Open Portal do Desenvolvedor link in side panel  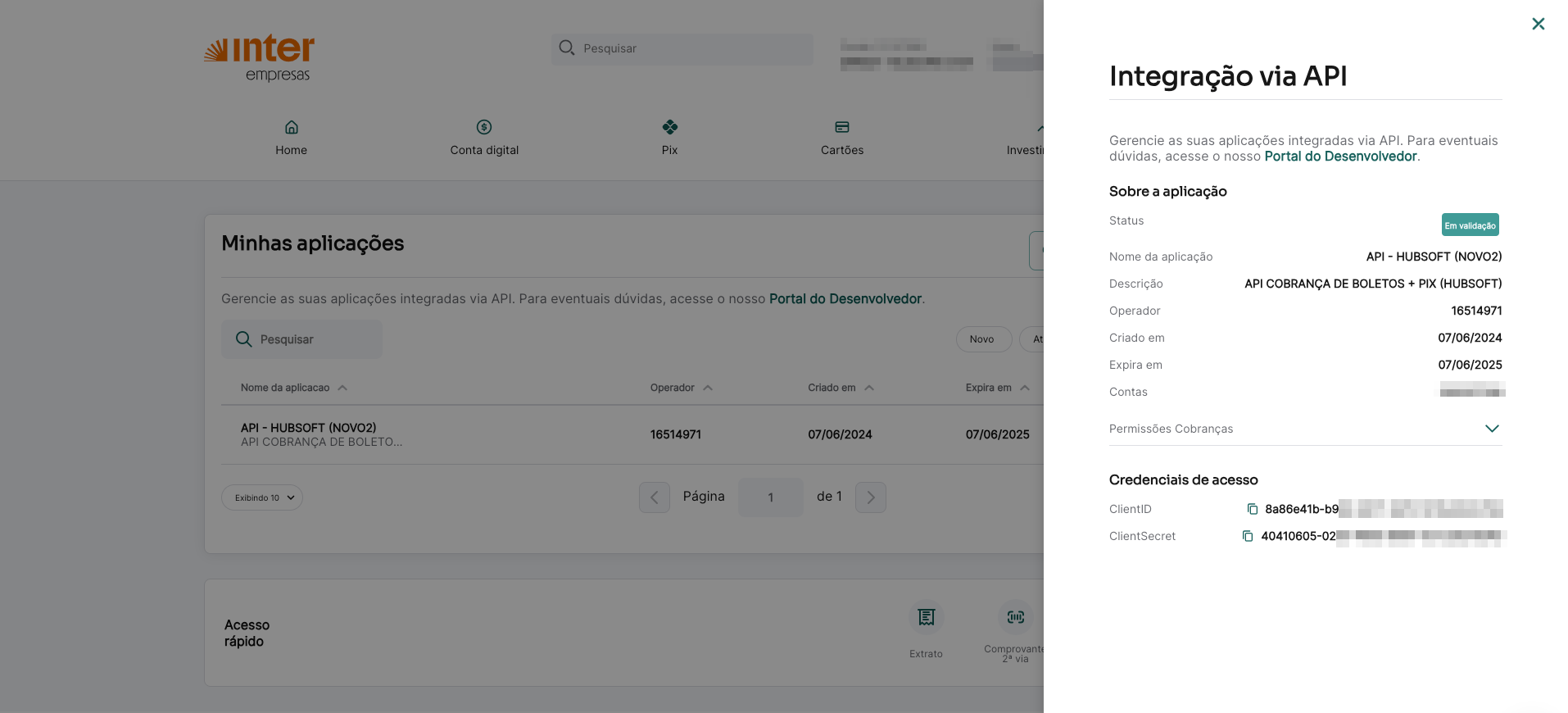coord(1340,157)
